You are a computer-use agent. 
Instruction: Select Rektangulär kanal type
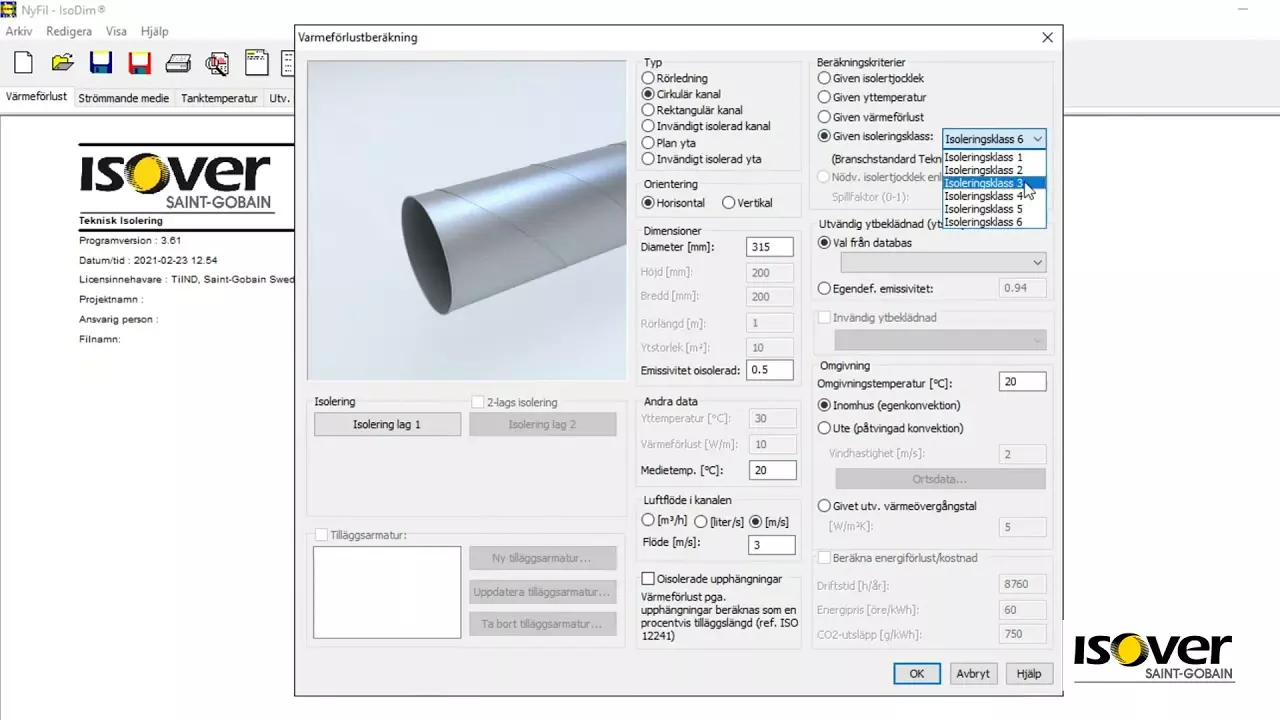pos(692,110)
